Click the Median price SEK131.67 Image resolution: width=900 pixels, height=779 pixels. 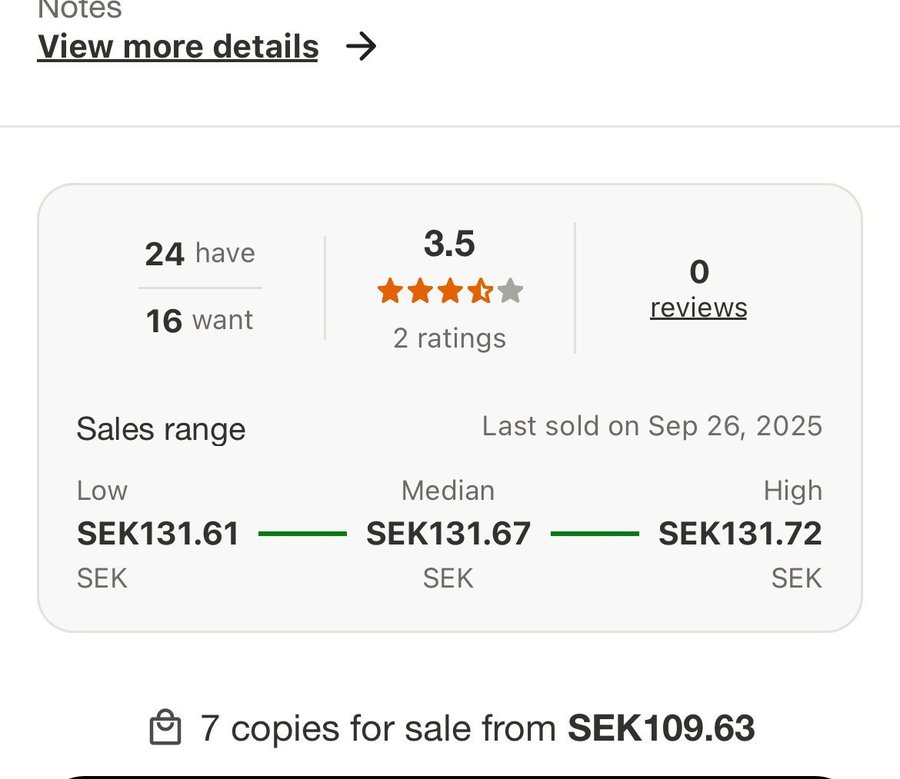tap(448, 534)
